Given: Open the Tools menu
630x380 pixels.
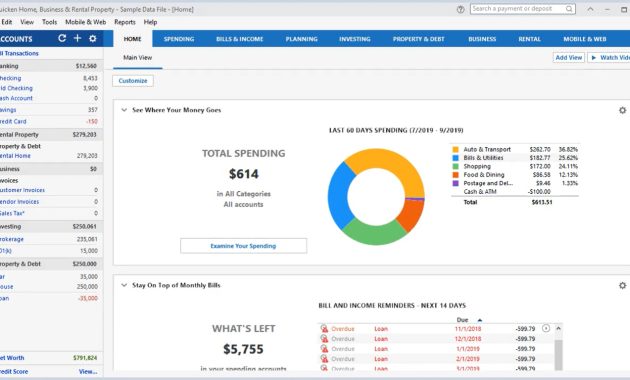Looking at the screenshot, I should 49,22.
